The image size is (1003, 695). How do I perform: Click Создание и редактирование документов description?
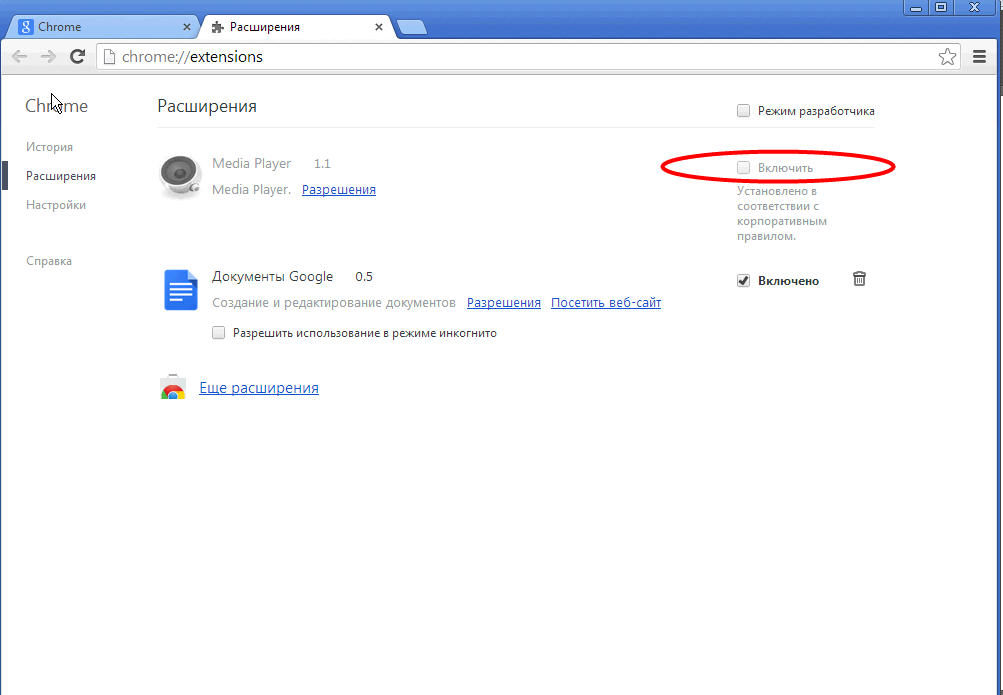334,303
